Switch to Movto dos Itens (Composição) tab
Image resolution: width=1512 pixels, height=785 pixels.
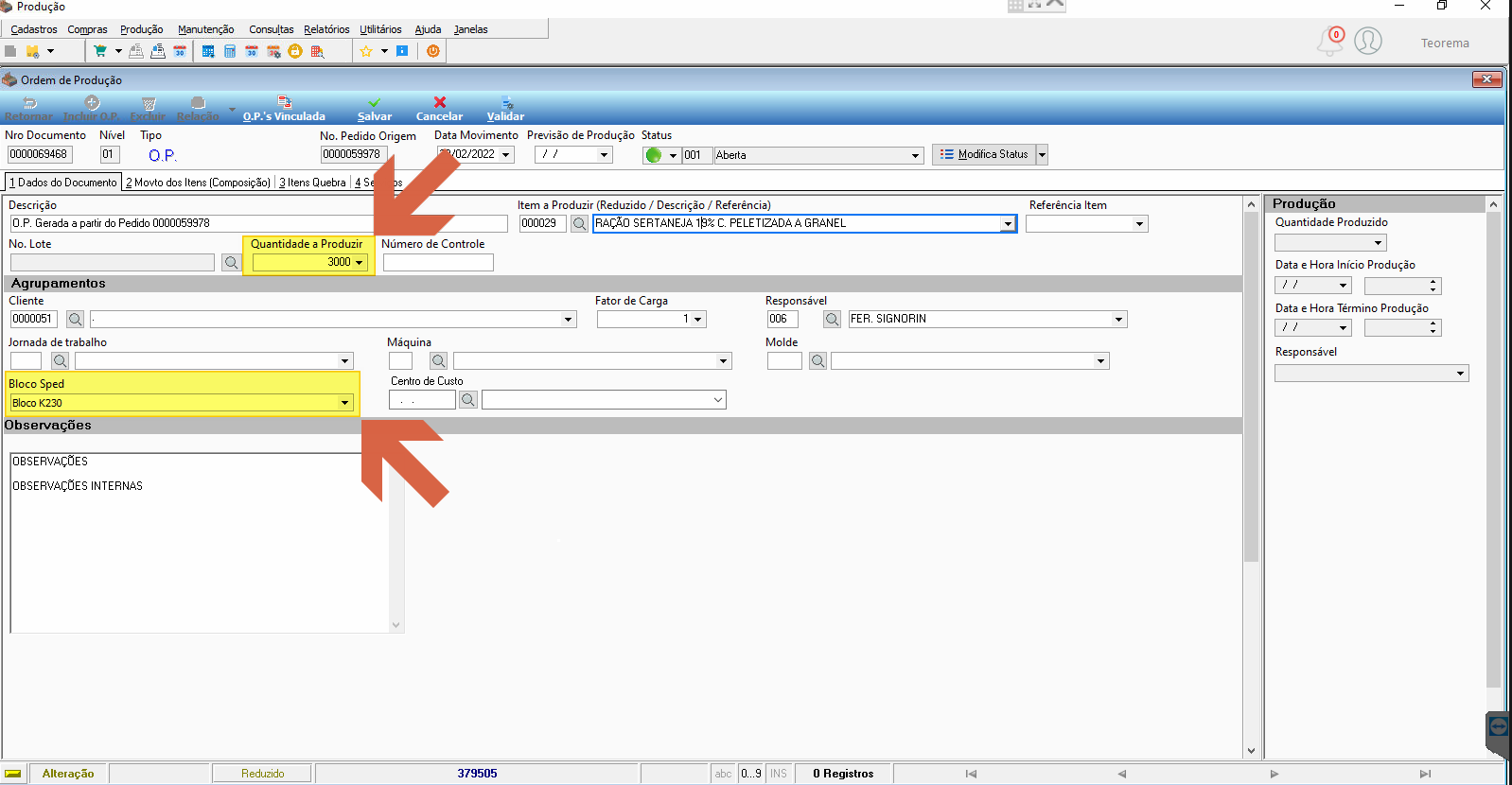(x=199, y=183)
